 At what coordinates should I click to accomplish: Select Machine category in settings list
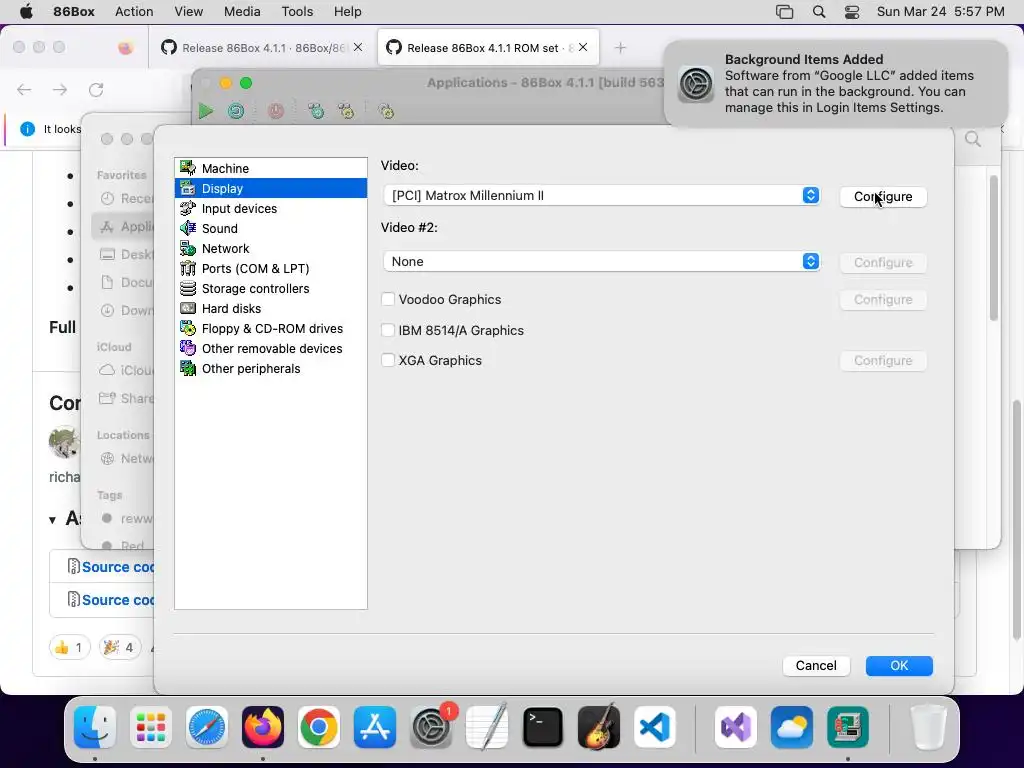270,168
